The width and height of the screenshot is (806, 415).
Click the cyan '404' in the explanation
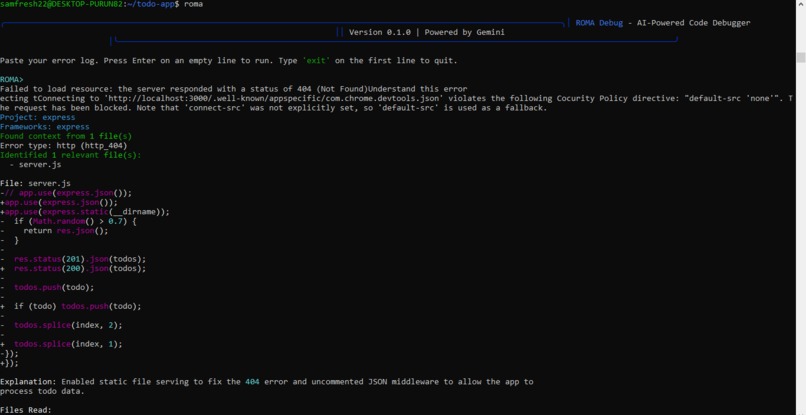click(252, 382)
